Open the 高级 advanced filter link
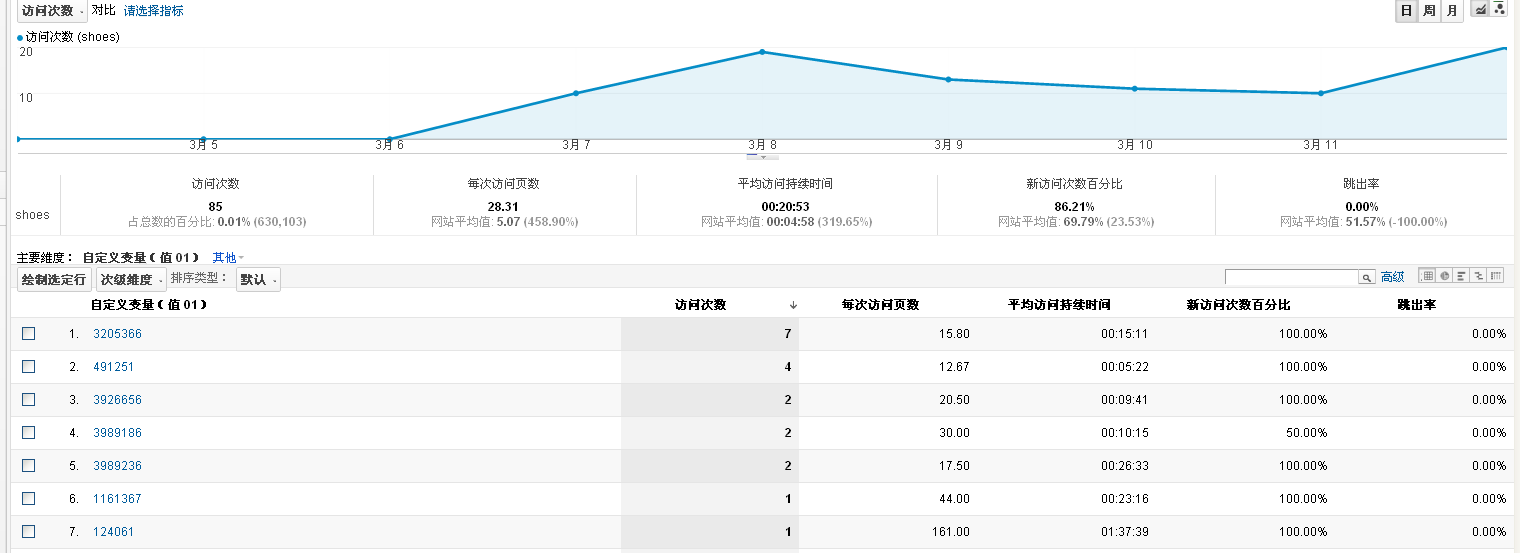Screen dimensions: 1520x553 1392,277
